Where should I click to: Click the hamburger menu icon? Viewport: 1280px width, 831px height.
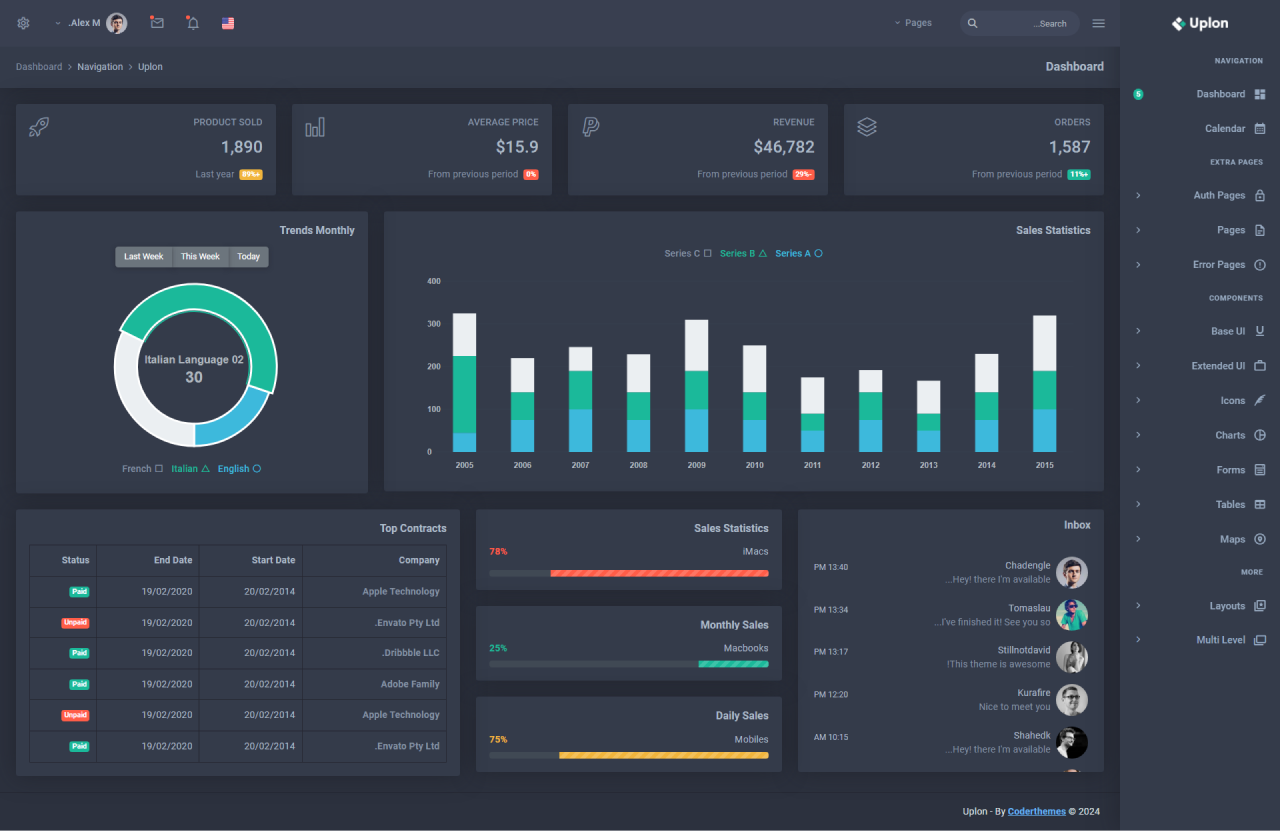[x=1099, y=23]
